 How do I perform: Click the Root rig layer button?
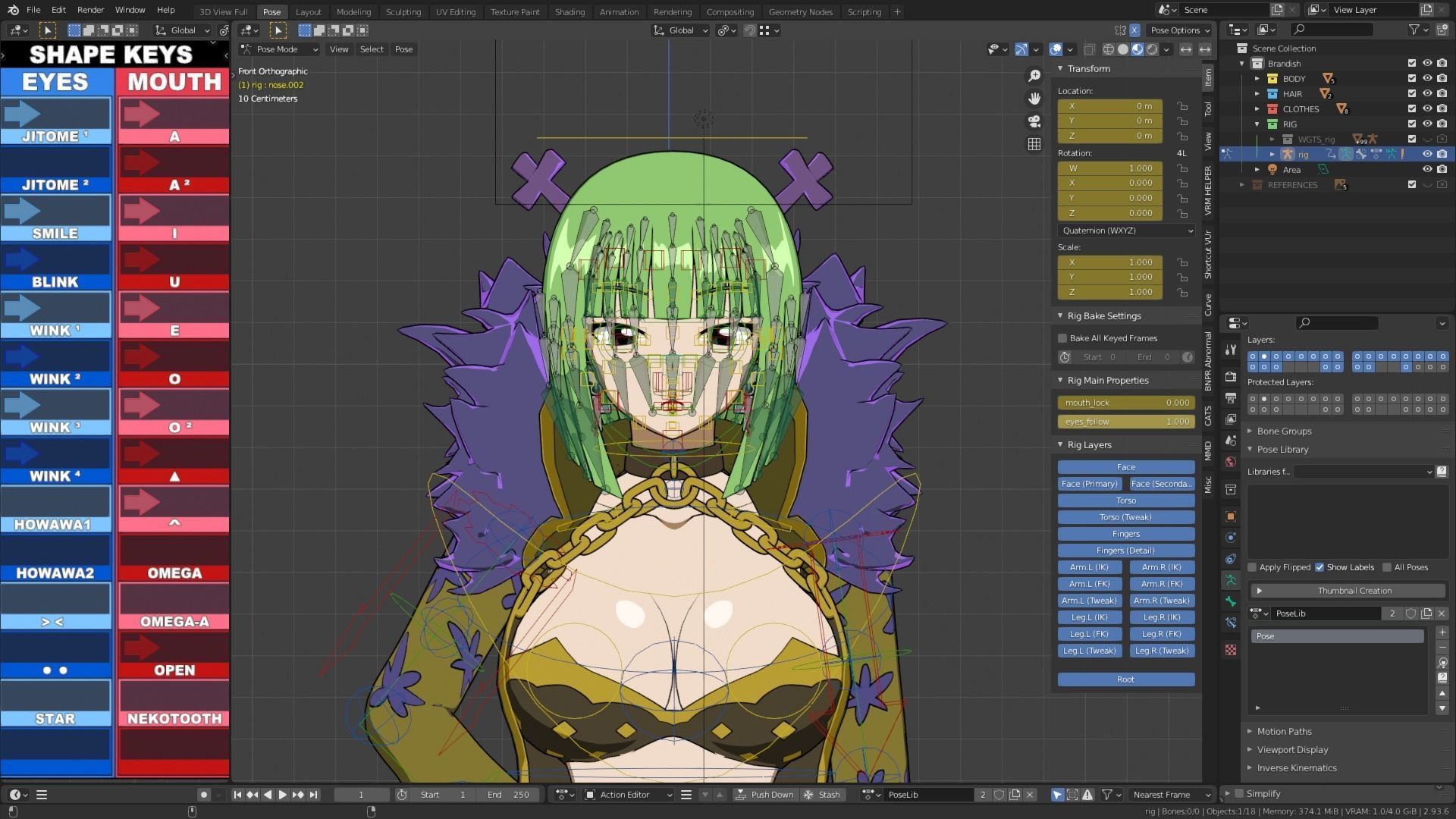click(x=1126, y=679)
